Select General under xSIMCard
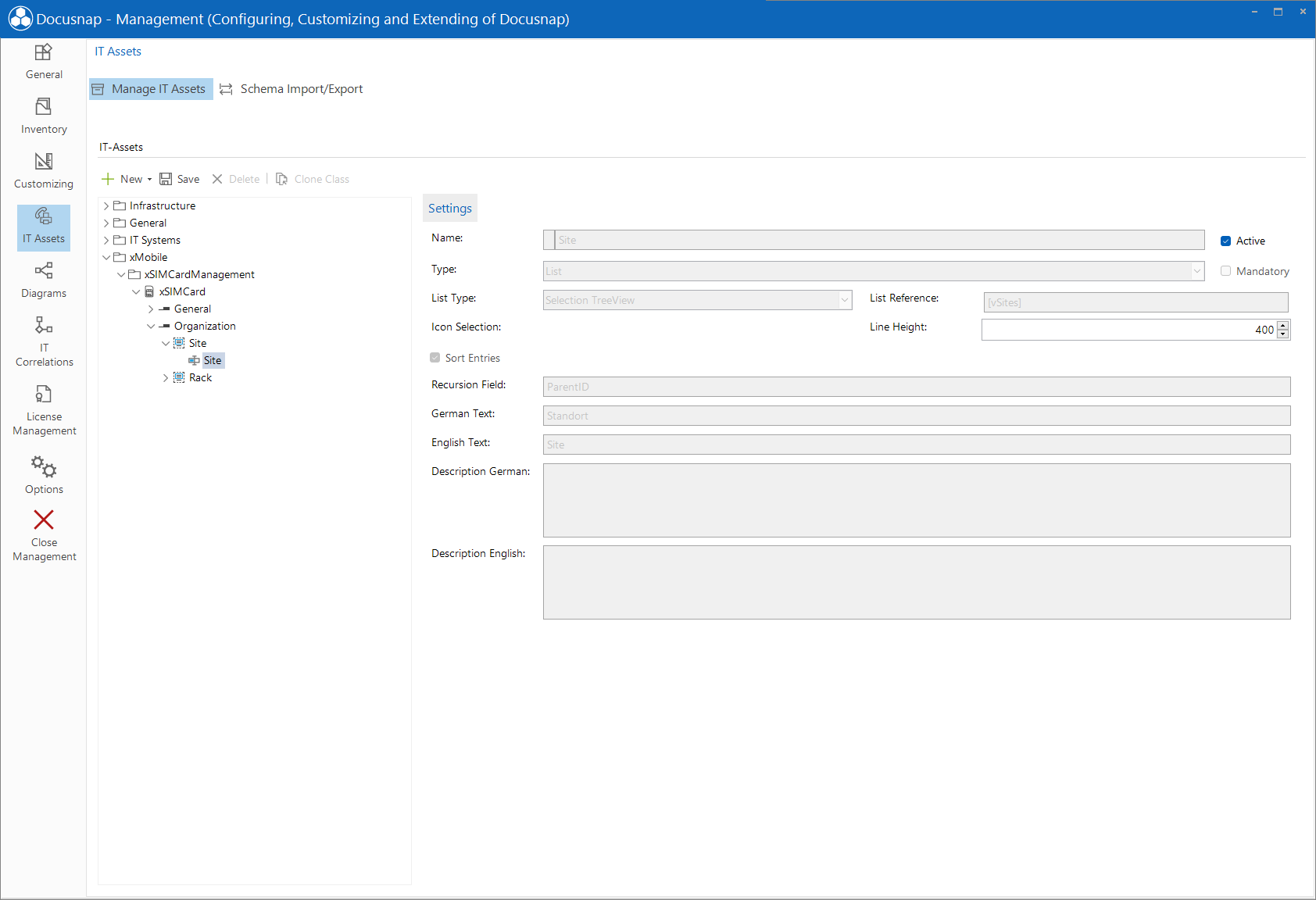This screenshot has width=1316, height=900. tap(192, 309)
